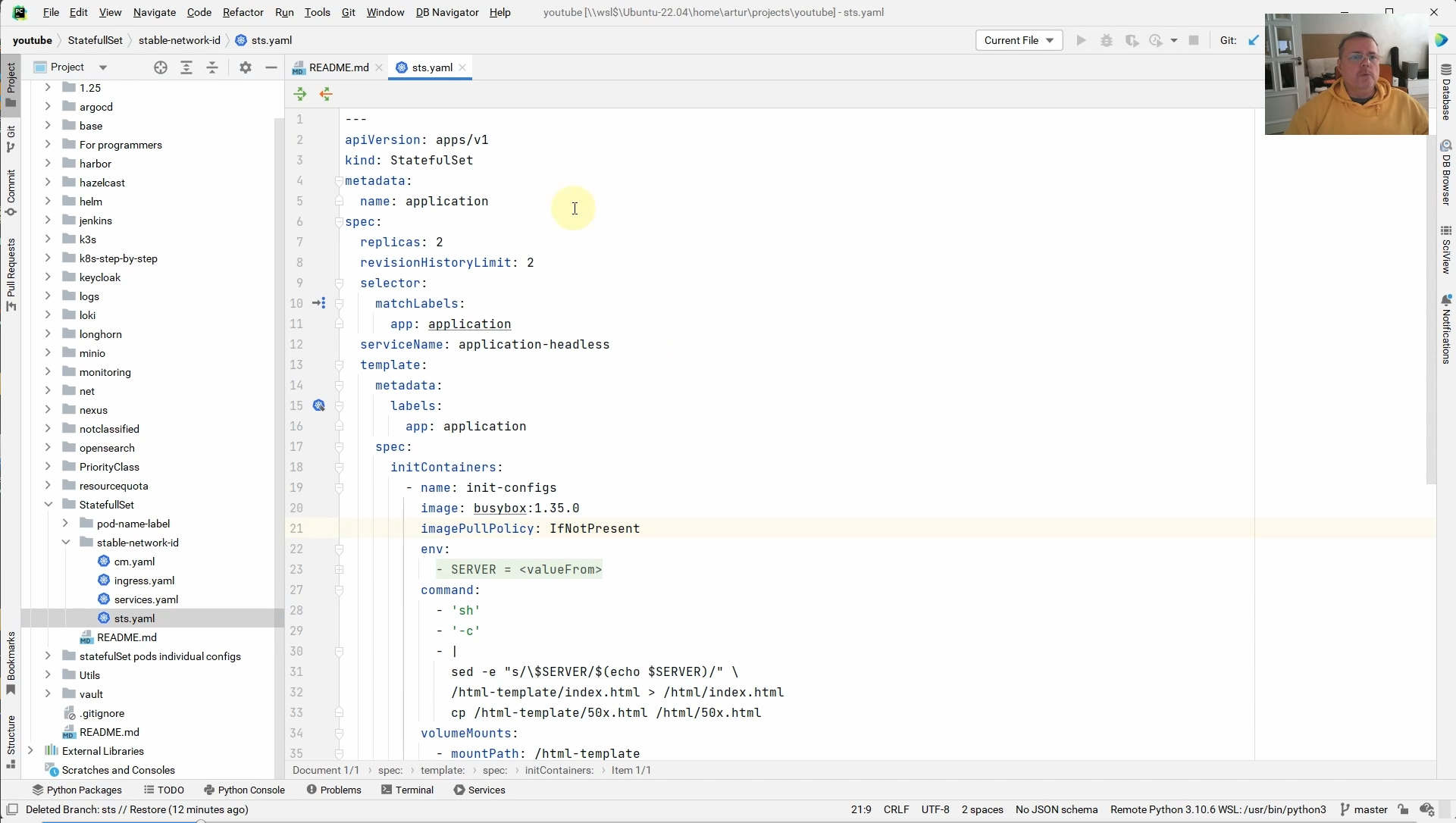Image resolution: width=1456 pixels, height=823 pixels.
Task: Expand the pod-name-label folder
Action: (x=65, y=524)
